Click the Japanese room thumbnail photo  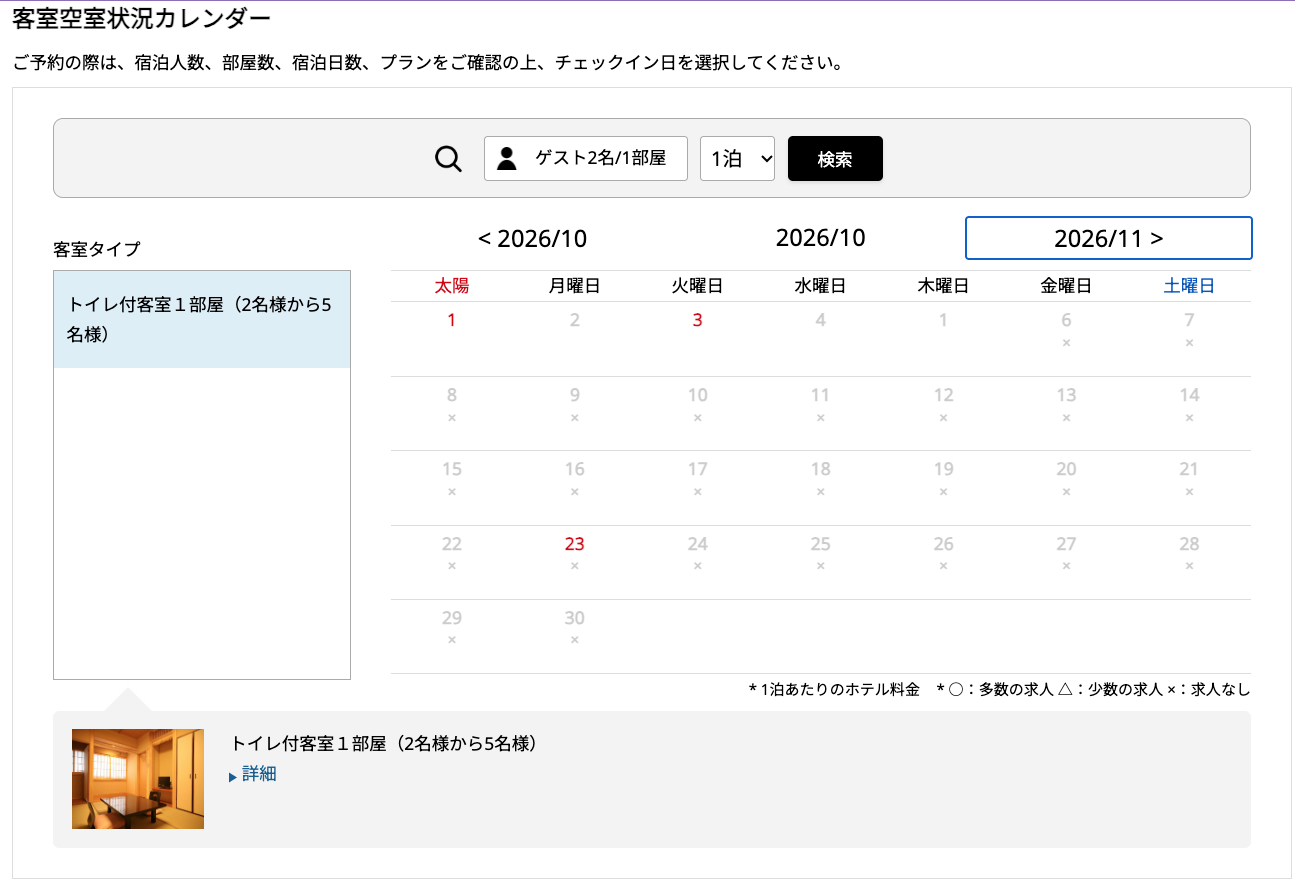(138, 779)
